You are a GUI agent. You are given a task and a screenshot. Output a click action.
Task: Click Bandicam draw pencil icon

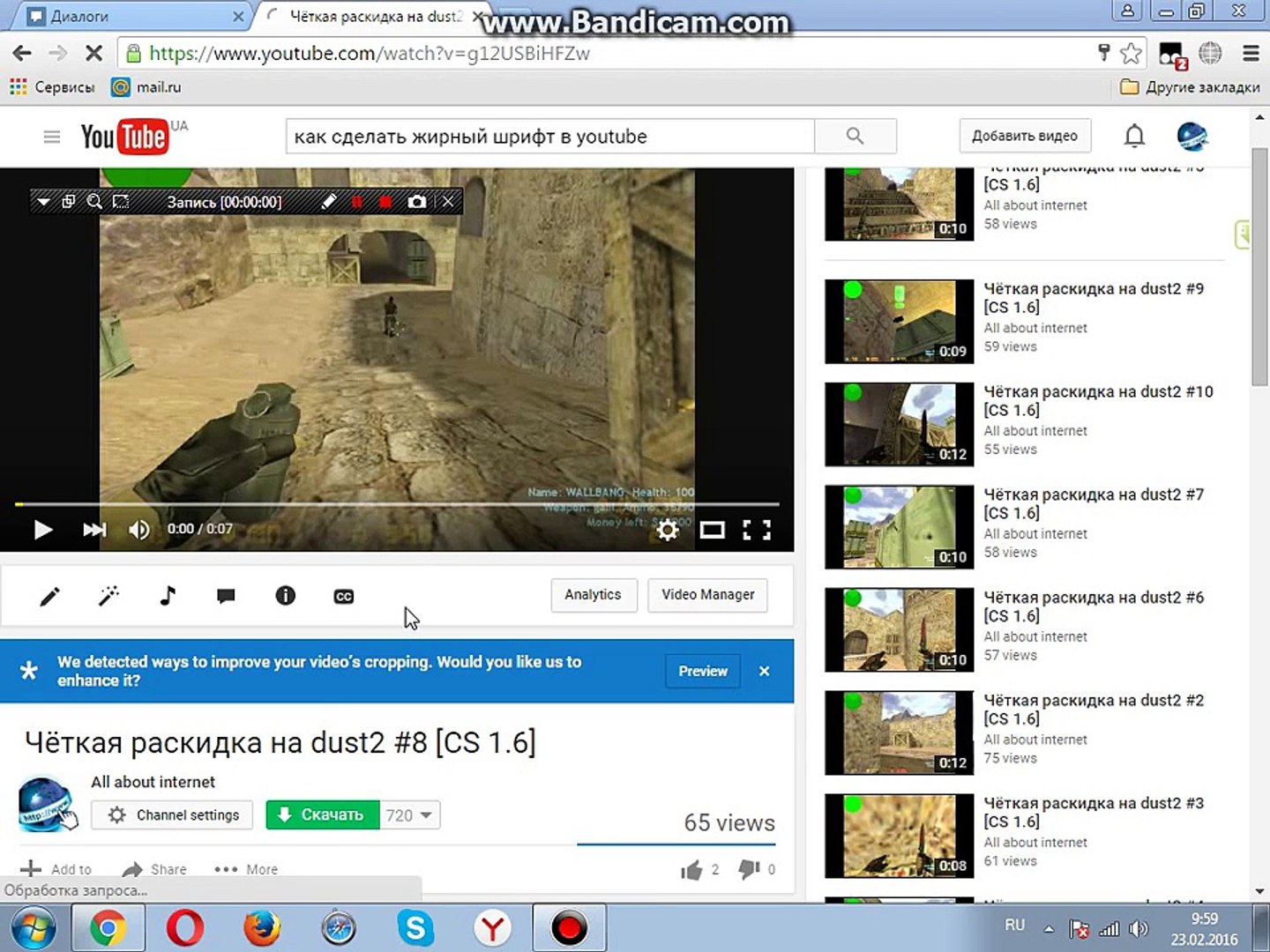pyautogui.click(x=328, y=202)
